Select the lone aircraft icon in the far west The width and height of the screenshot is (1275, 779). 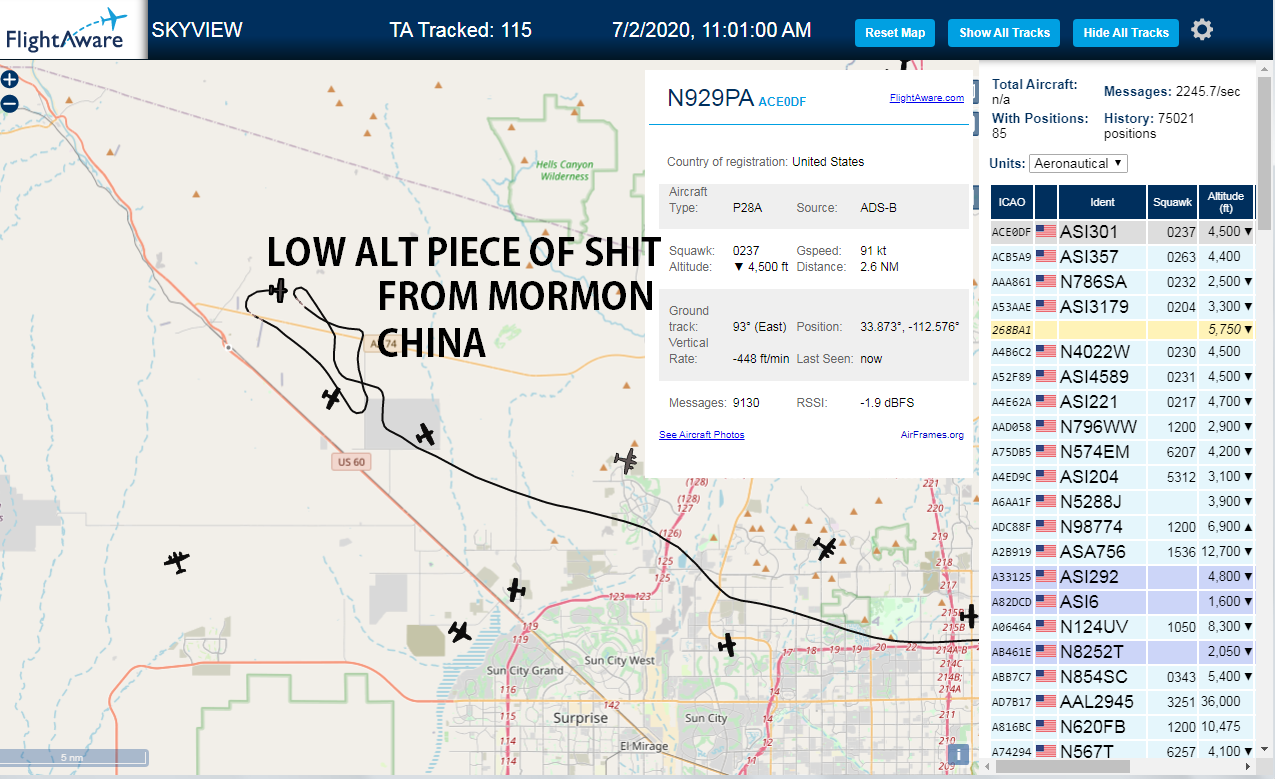click(x=177, y=562)
